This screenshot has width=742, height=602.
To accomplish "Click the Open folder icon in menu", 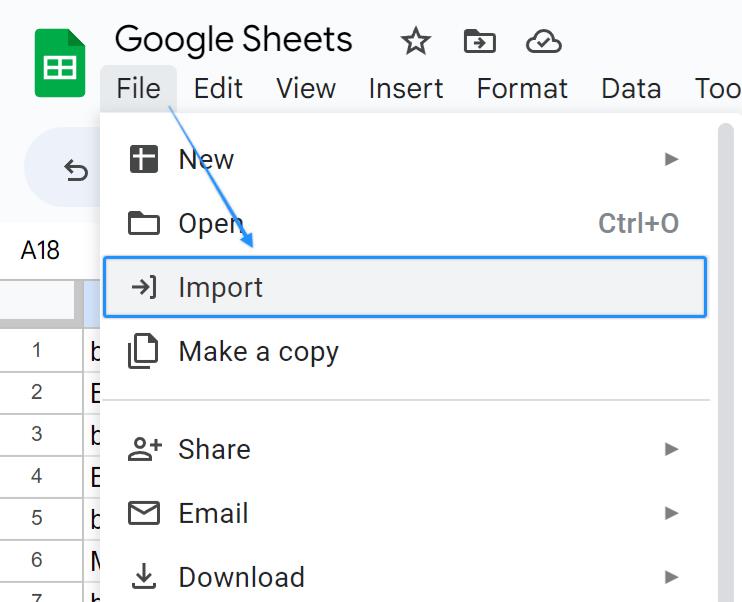I will (144, 223).
